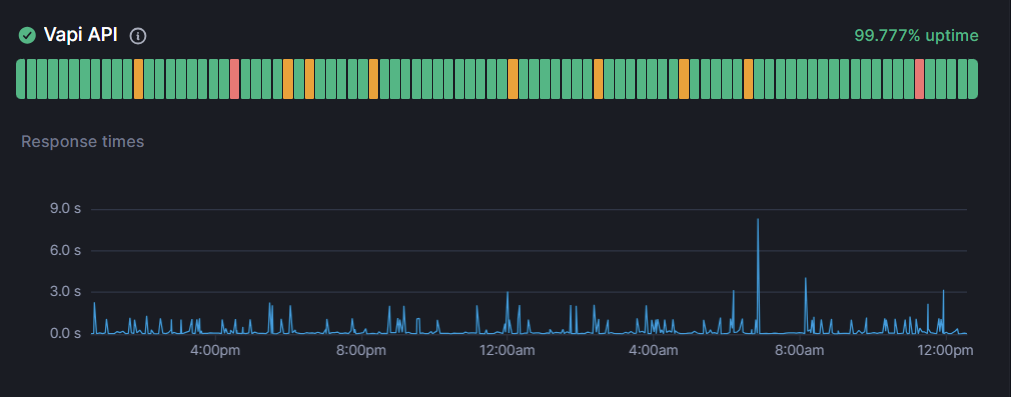Click the 8:00pm time axis label

coord(362,351)
